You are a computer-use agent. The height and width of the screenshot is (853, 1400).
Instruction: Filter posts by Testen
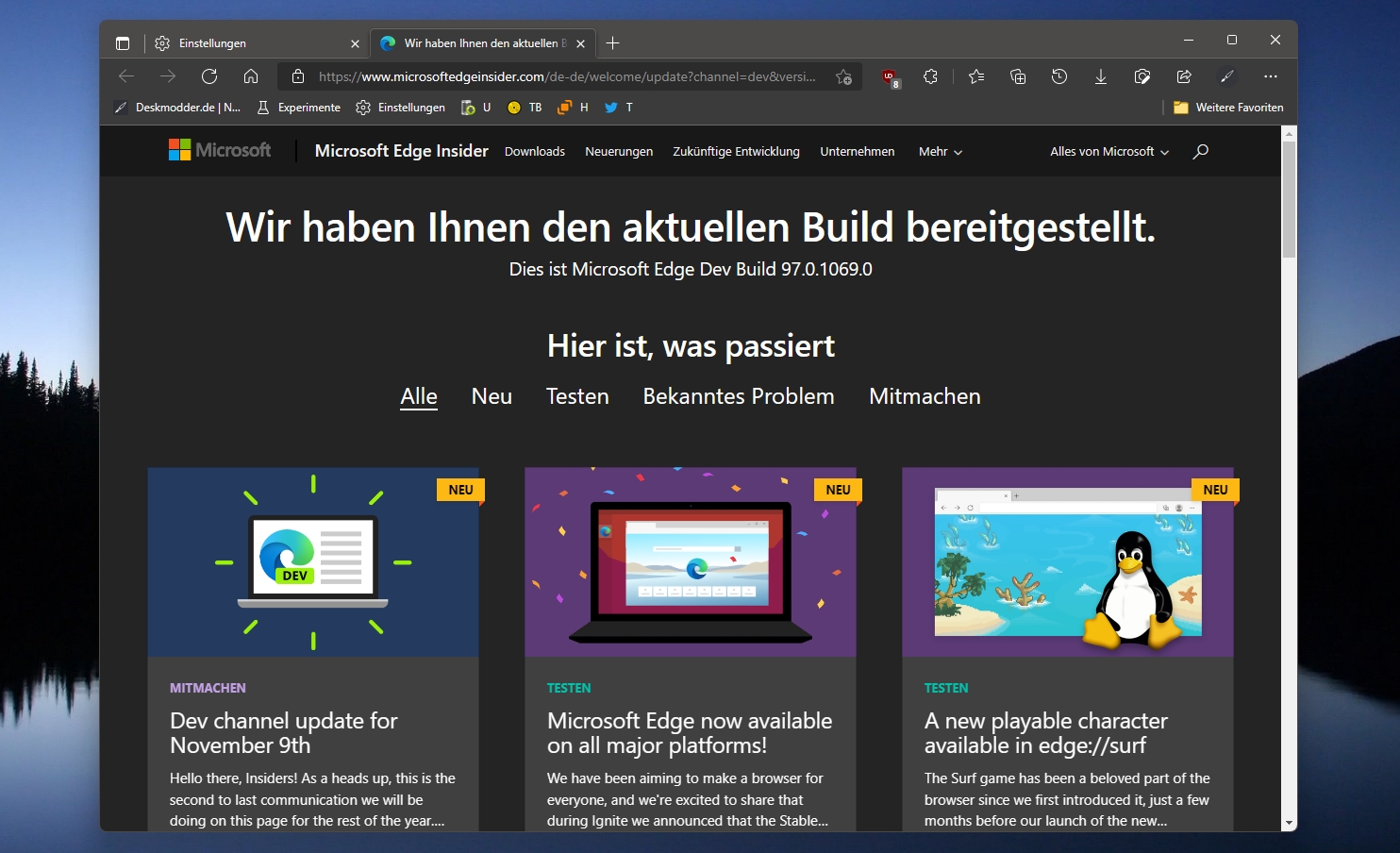pos(577,396)
